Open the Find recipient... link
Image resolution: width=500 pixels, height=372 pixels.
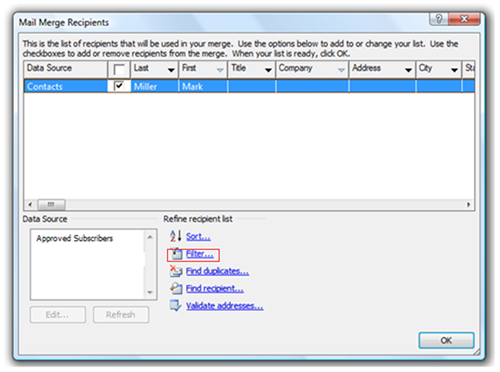coord(215,289)
